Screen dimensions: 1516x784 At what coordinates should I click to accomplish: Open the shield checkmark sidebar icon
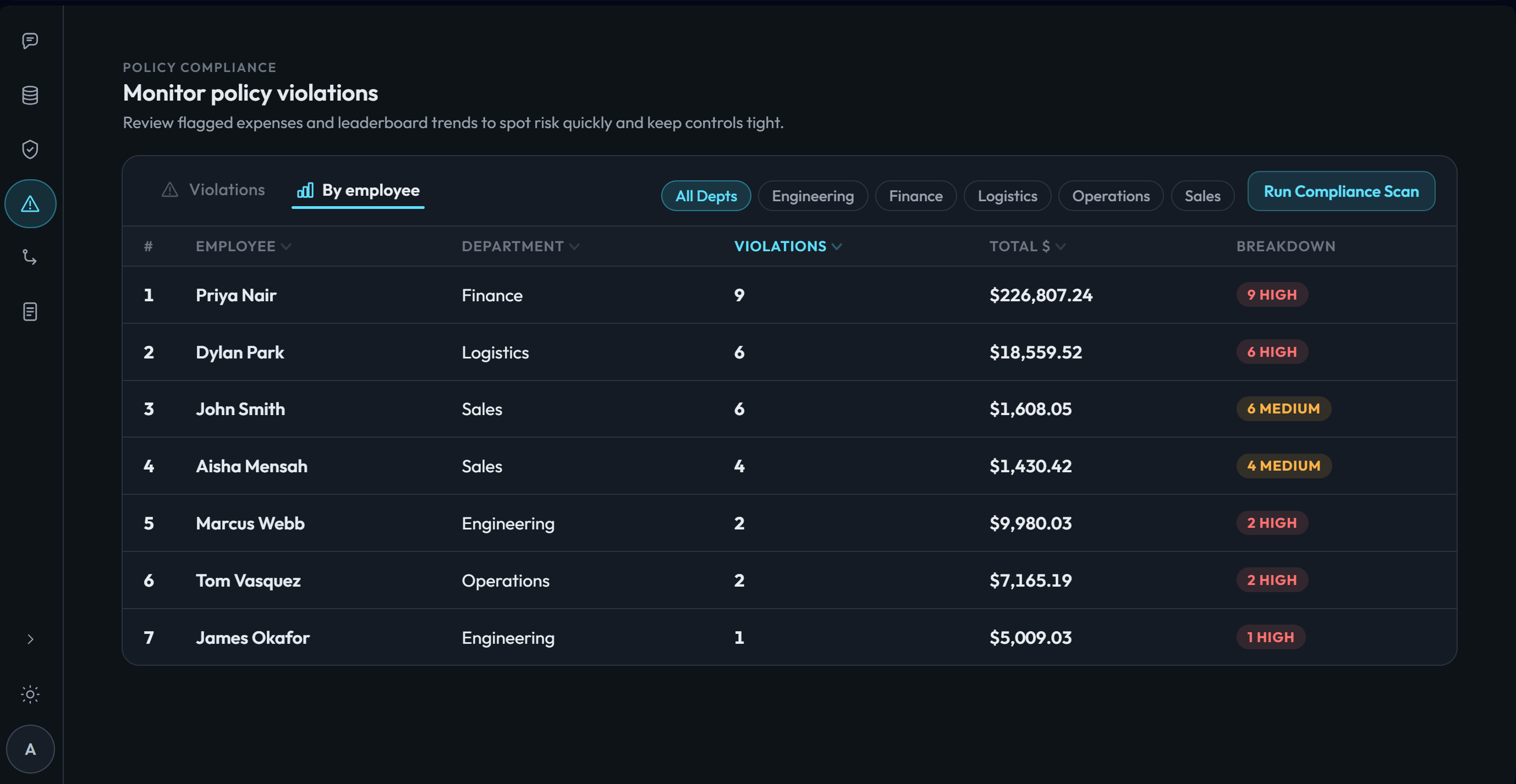(x=30, y=150)
